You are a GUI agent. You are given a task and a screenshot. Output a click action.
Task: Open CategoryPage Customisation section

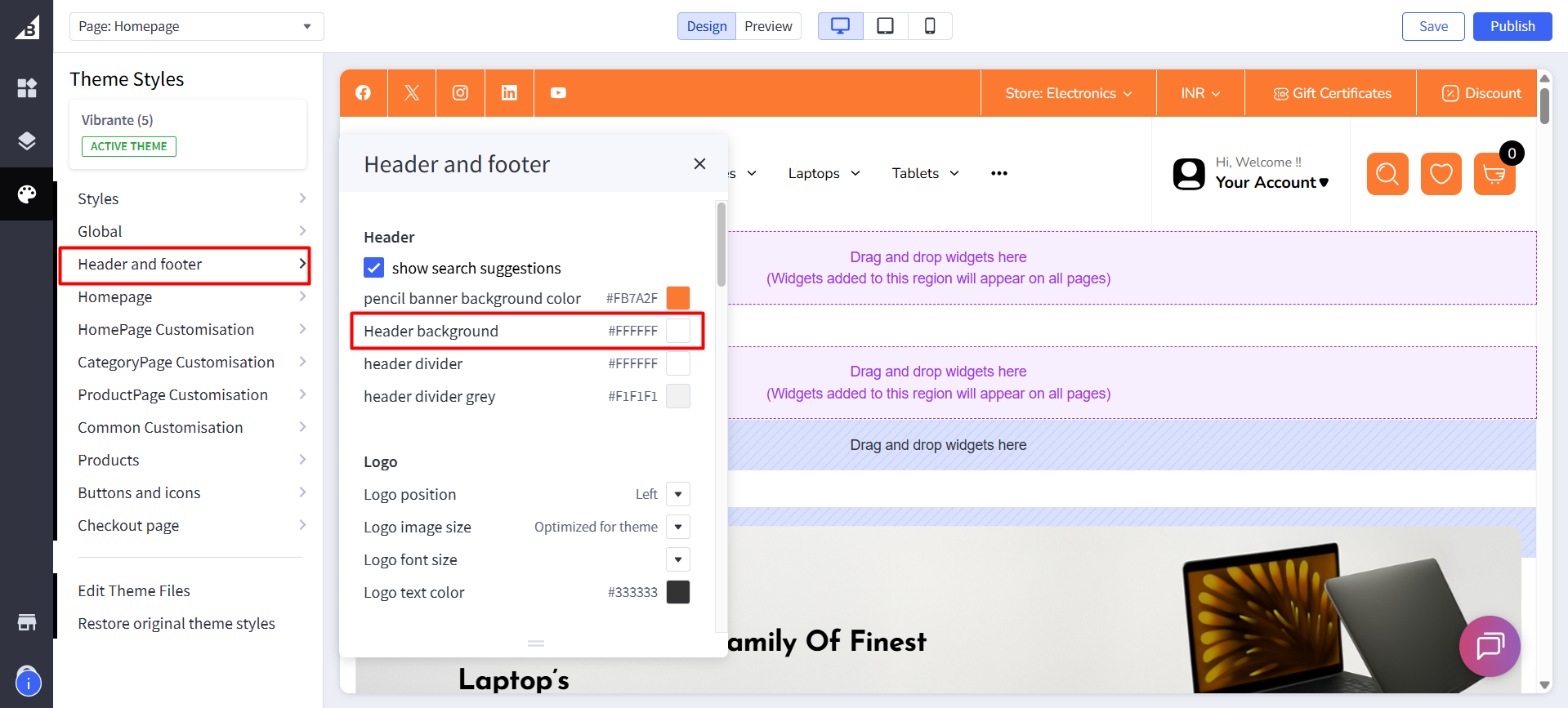pyautogui.click(x=192, y=362)
